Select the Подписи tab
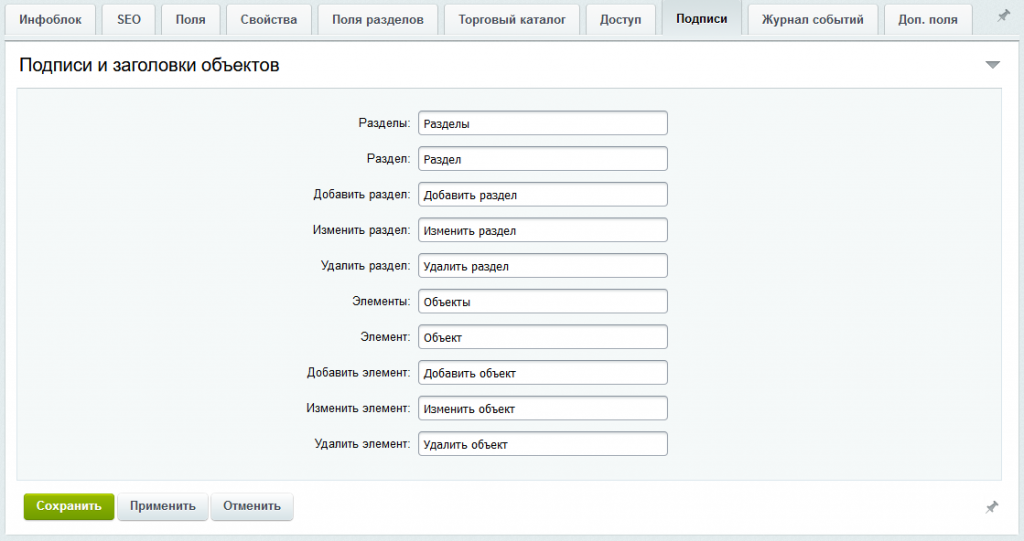Viewport: 1024px width, 541px height. (x=701, y=19)
